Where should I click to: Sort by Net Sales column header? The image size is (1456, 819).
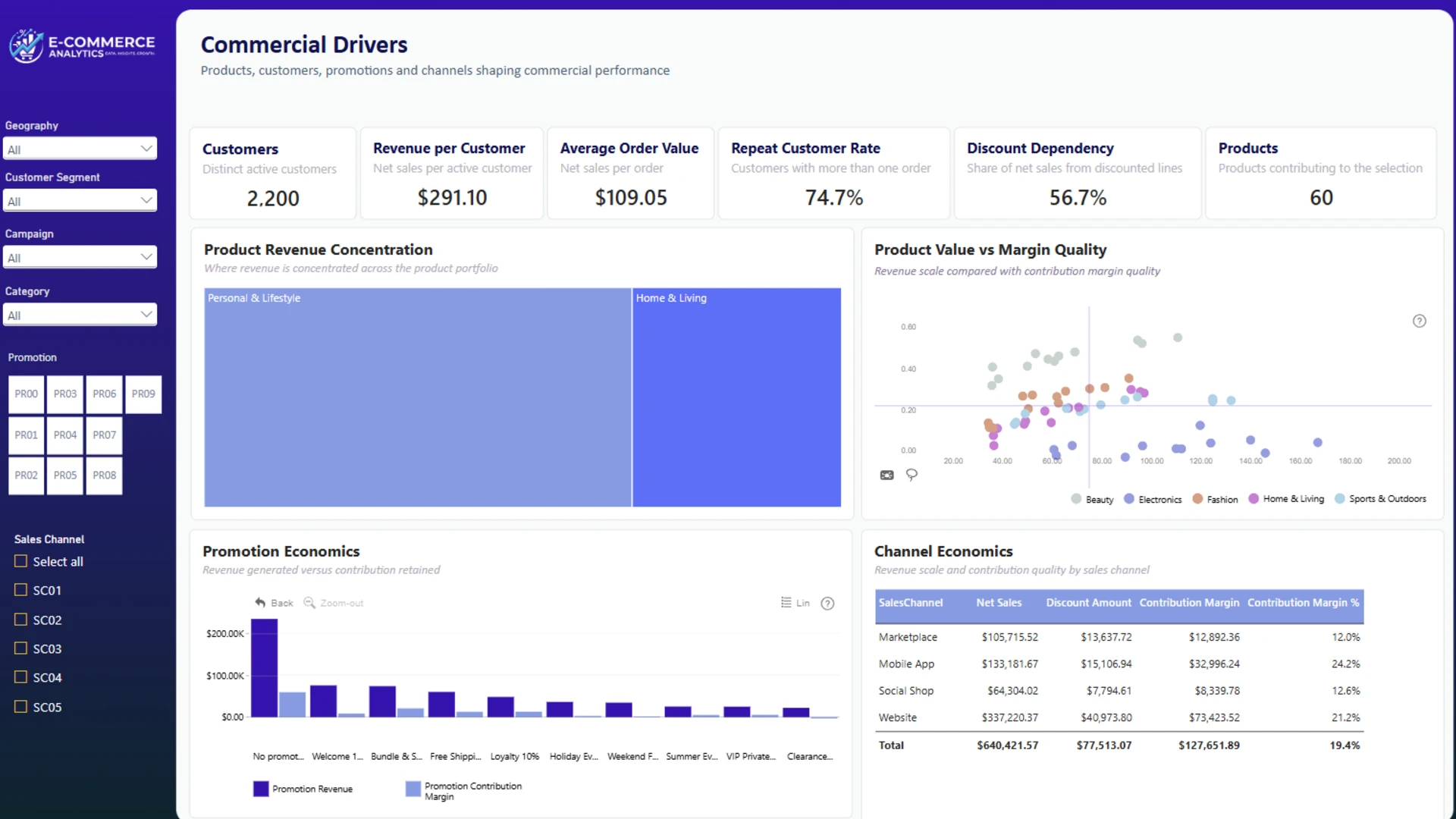click(x=999, y=603)
